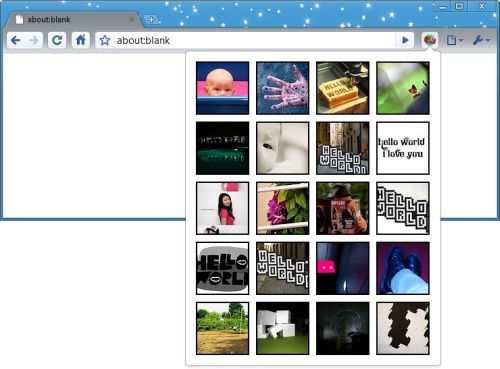Open the Hello World wooden stamp thumbnail
Viewport: 500px width, 369px height.
click(343, 88)
